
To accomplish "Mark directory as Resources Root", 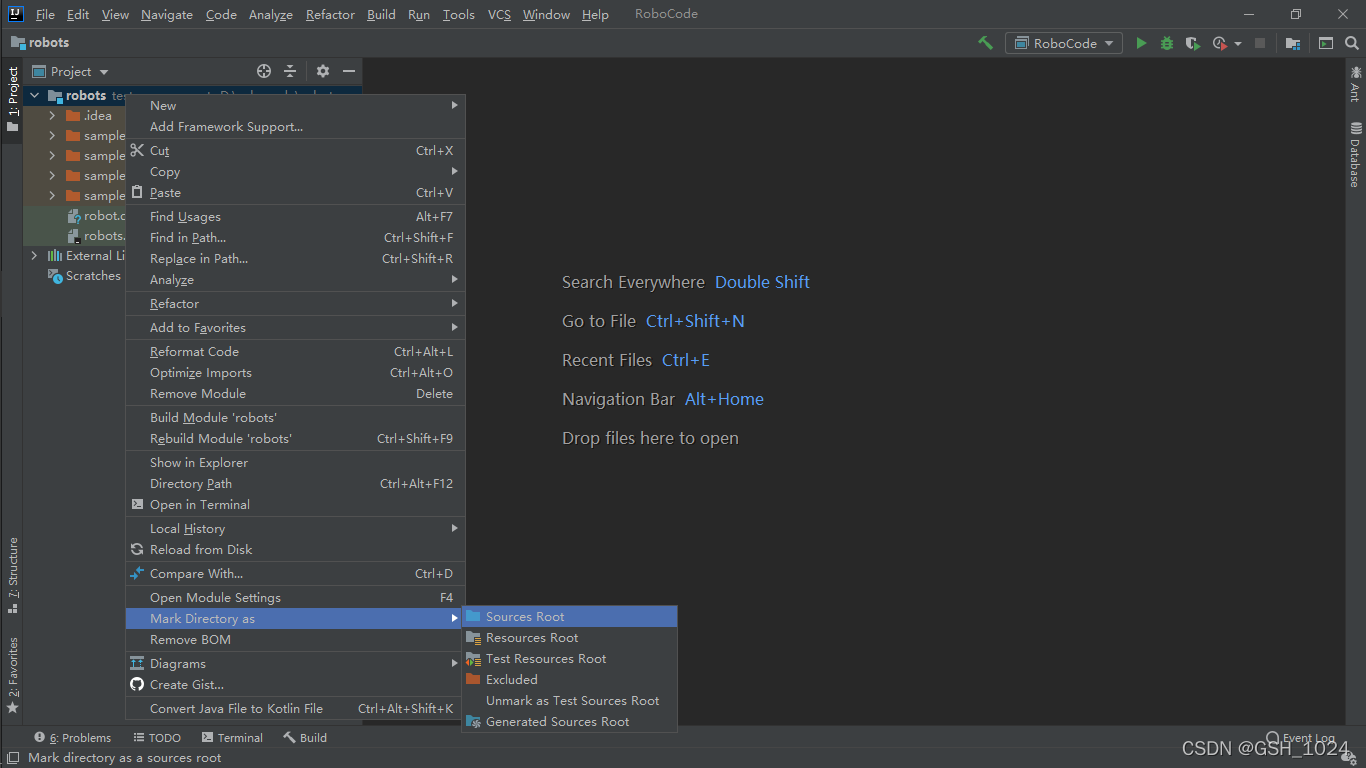I will [x=570, y=638].
